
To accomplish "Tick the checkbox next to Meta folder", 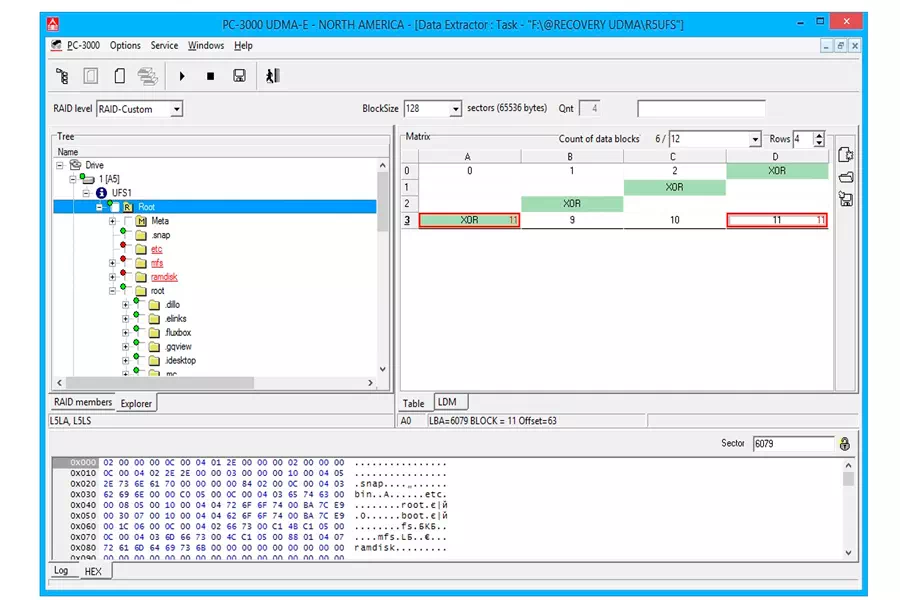I will [x=129, y=221].
